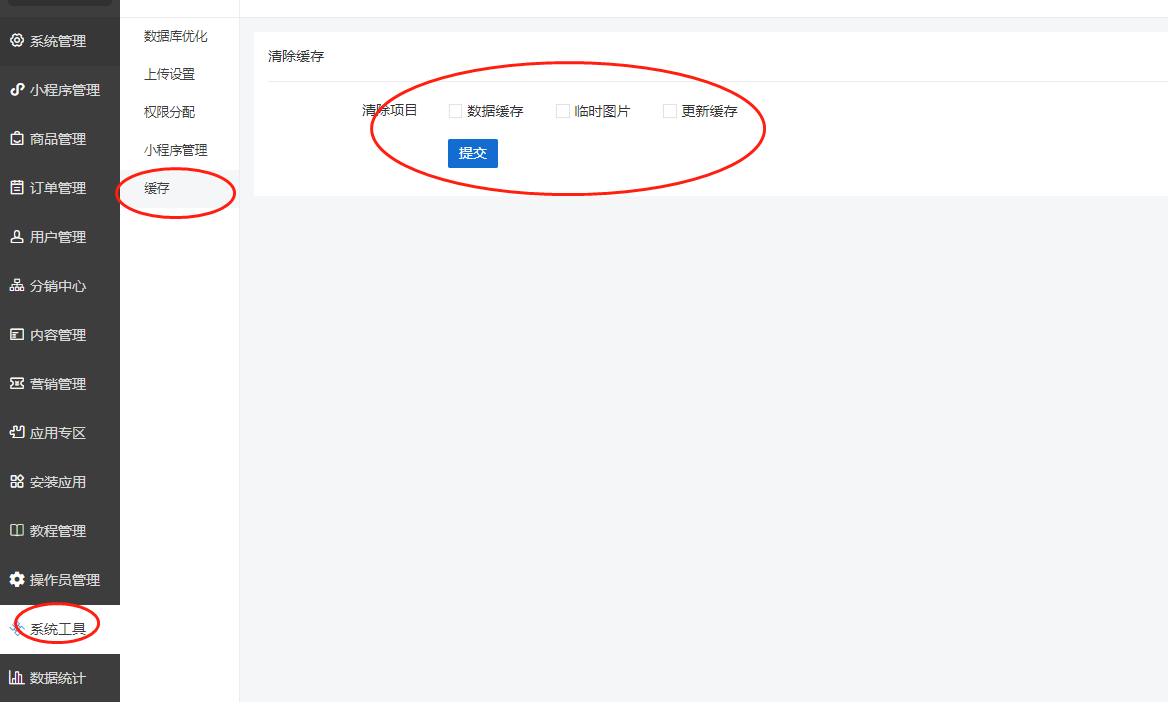The width and height of the screenshot is (1168, 702).
Task: Click the cog icon beside 操作员管理
Action: tap(16, 579)
